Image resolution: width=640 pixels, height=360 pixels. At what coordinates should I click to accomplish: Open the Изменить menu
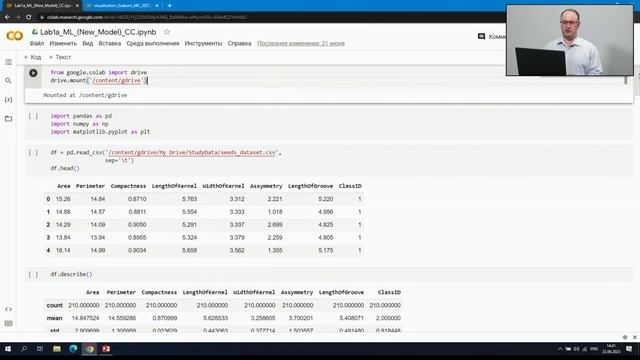pos(63,43)
